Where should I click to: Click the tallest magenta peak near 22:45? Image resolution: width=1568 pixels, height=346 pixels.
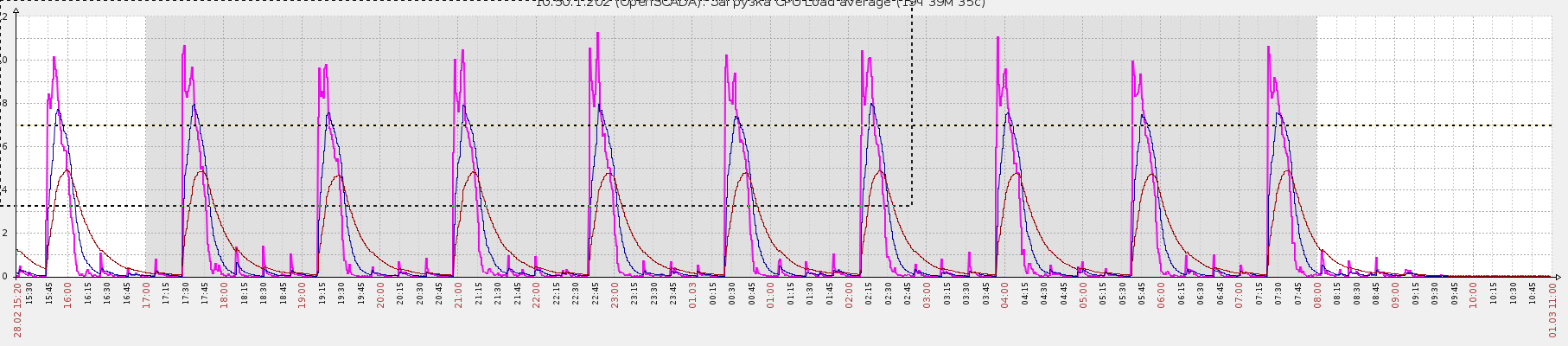597,34
